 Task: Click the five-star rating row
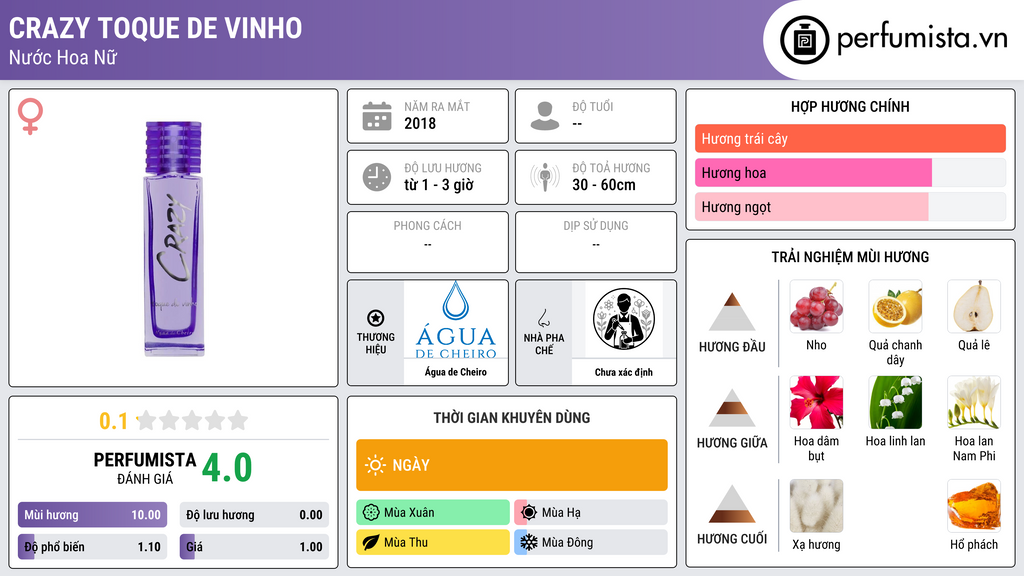point(192,420)
